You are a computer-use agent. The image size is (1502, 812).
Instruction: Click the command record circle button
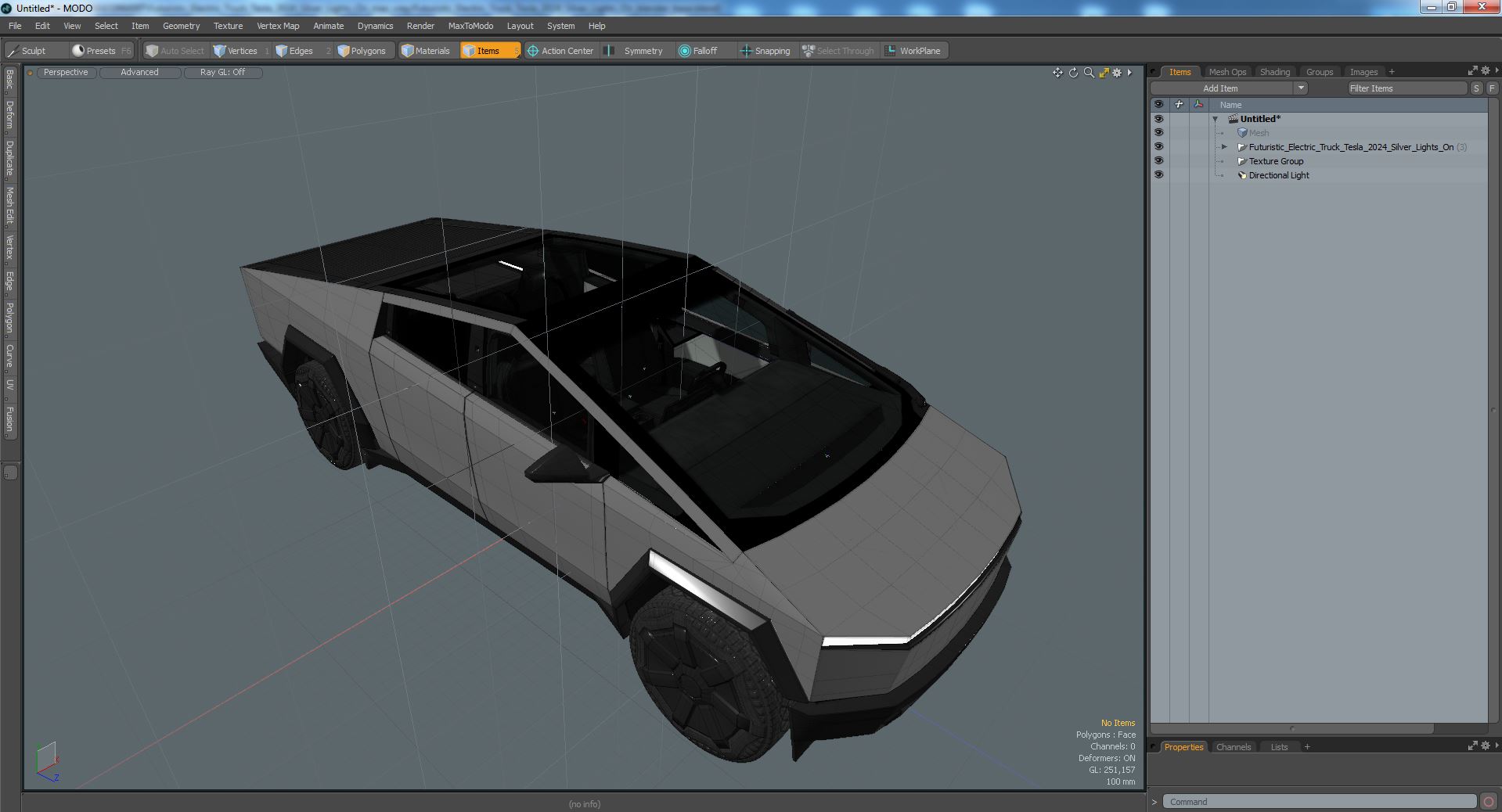[x=1489, y=802]
